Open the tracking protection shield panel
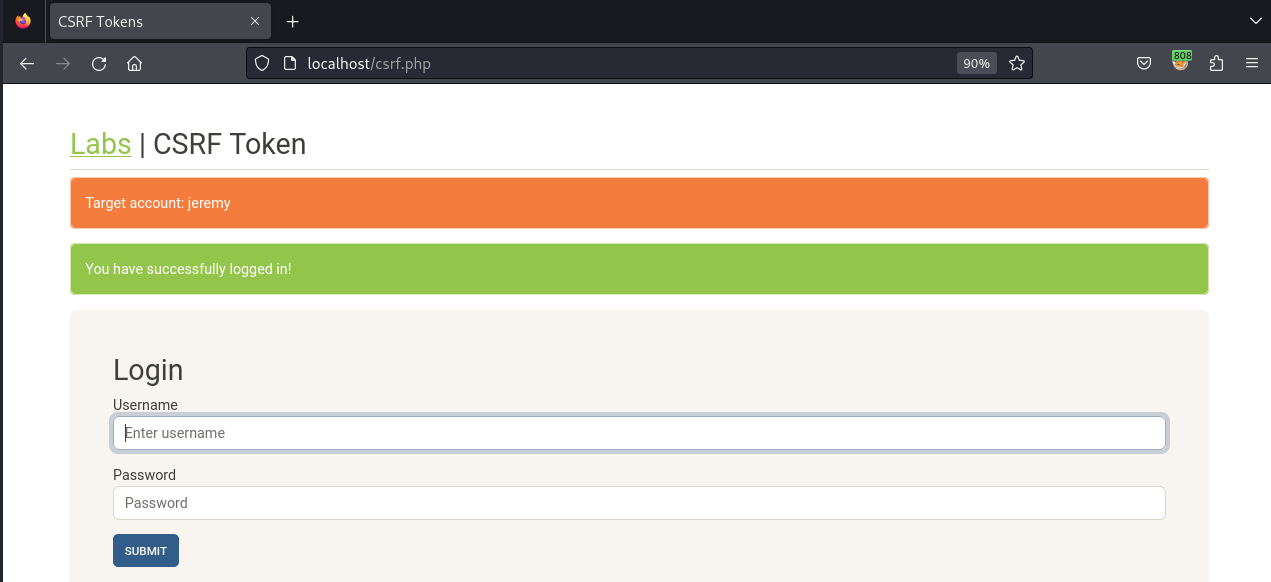Screen dimensions: 1271x582 pyautogui.click(x=261, y=63)
